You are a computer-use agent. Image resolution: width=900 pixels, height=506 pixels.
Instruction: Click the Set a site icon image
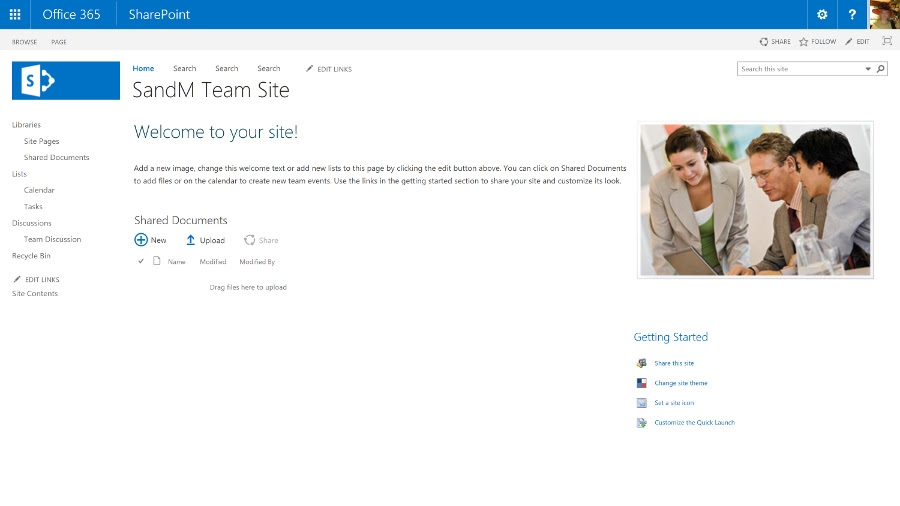pyautogui.click(x=642, y=403)
